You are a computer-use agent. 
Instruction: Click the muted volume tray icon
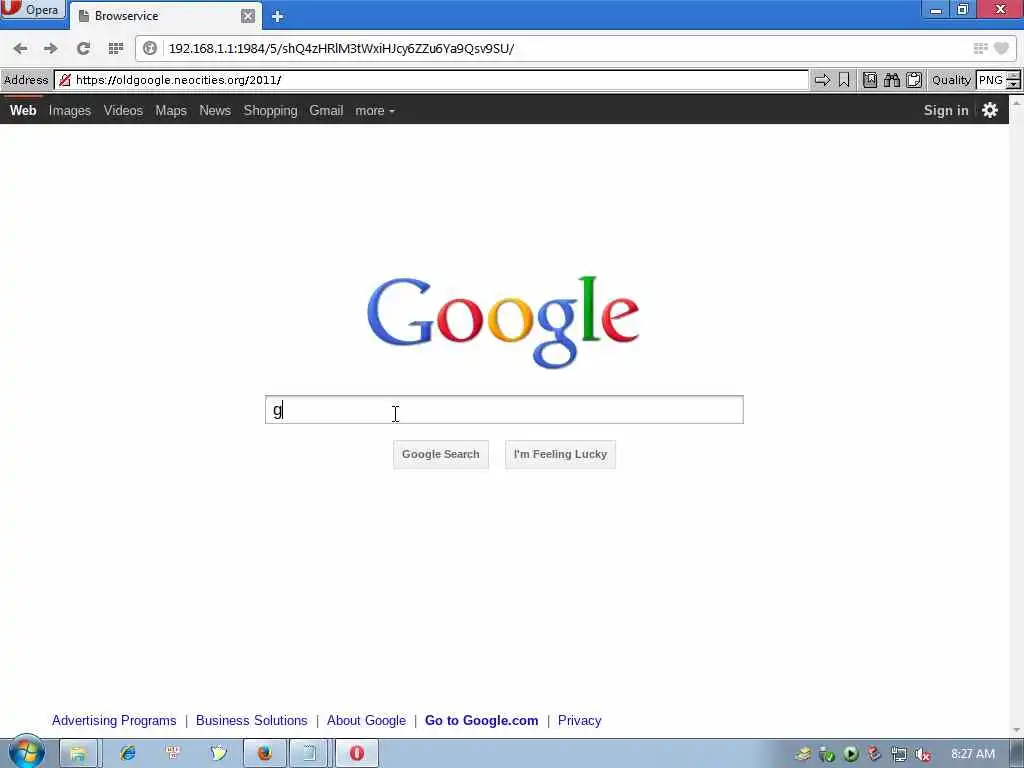point(923,754)
